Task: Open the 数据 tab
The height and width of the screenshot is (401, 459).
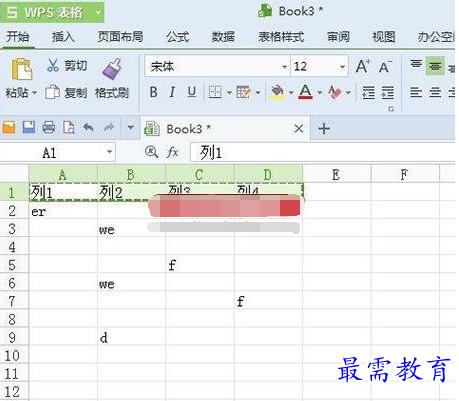Action: pos(223,36)
